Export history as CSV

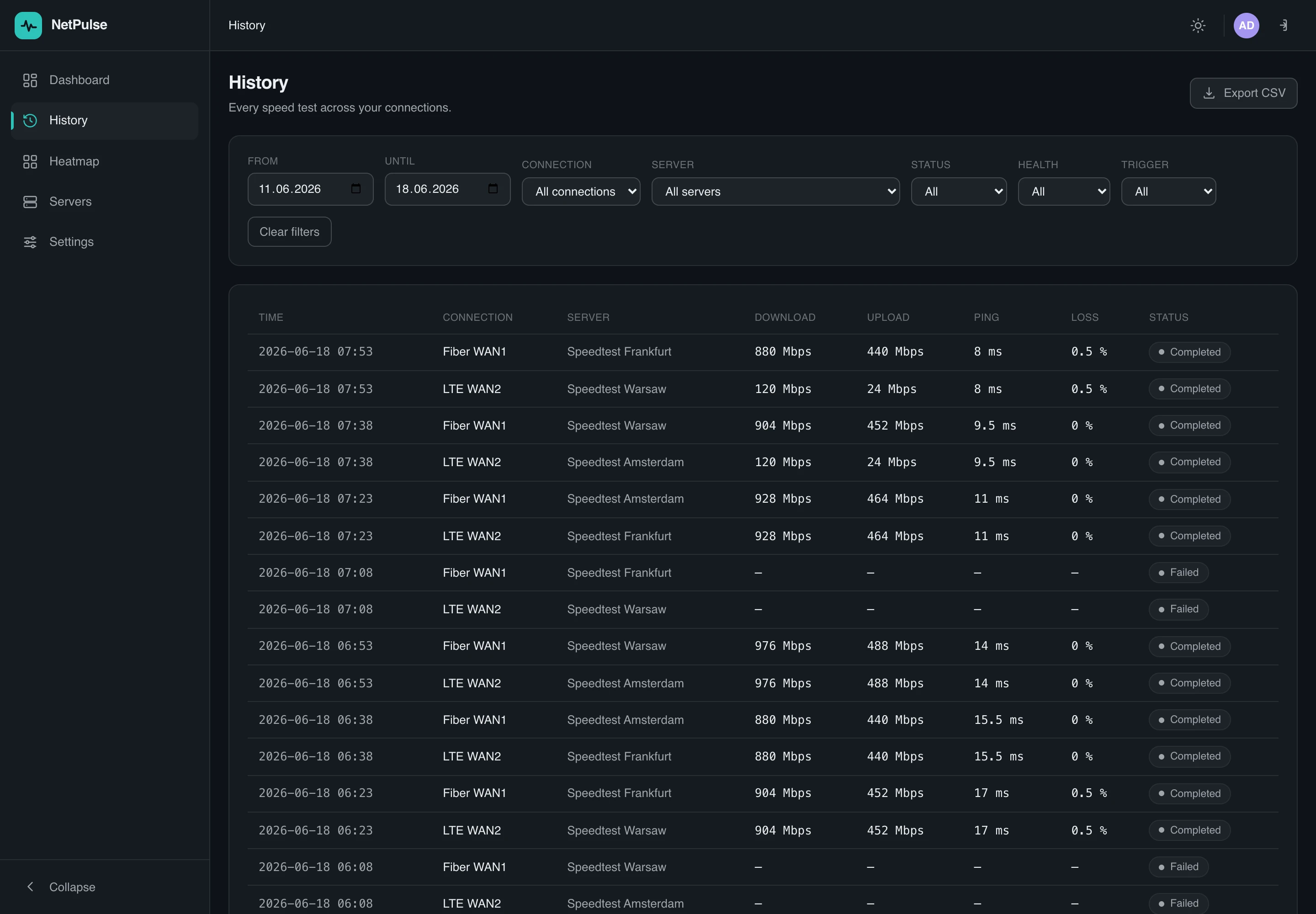tap(1243, 93)
